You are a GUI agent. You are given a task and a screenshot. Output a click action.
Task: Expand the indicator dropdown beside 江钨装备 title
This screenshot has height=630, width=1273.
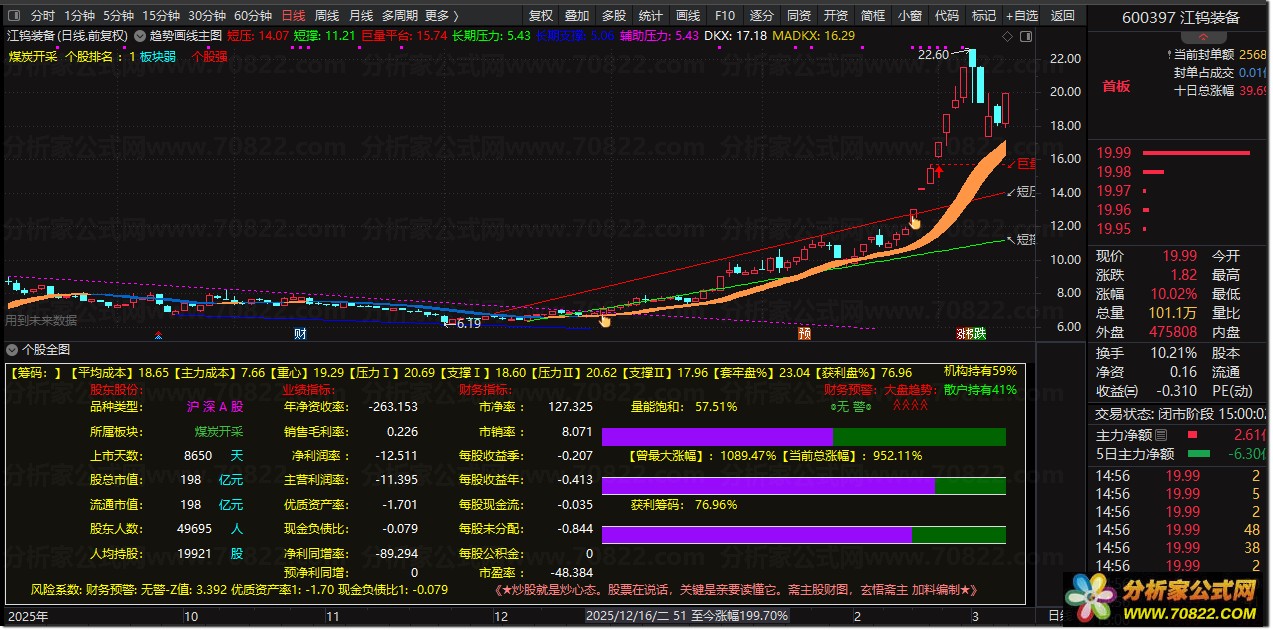pyautogui.click(x=138, y=35)
